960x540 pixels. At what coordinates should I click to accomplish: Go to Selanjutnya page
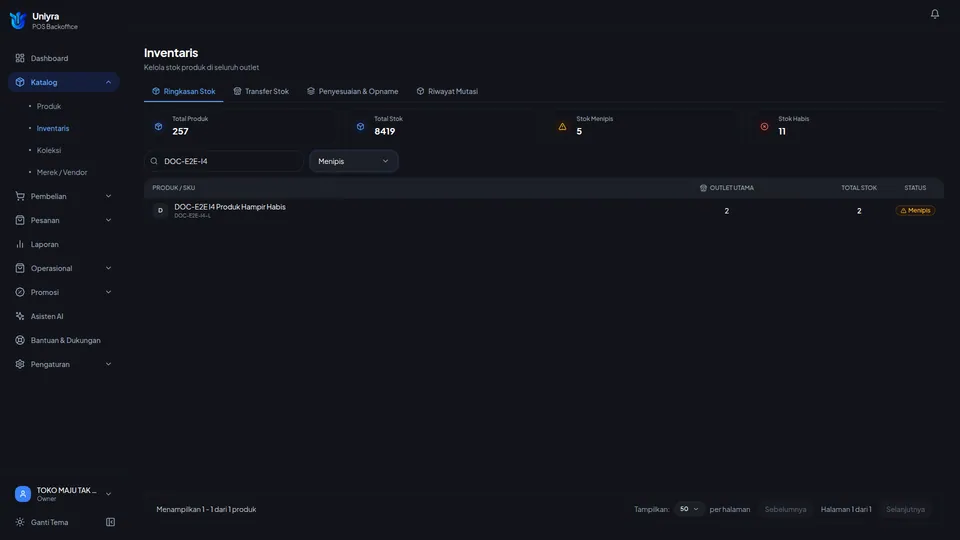905,509
